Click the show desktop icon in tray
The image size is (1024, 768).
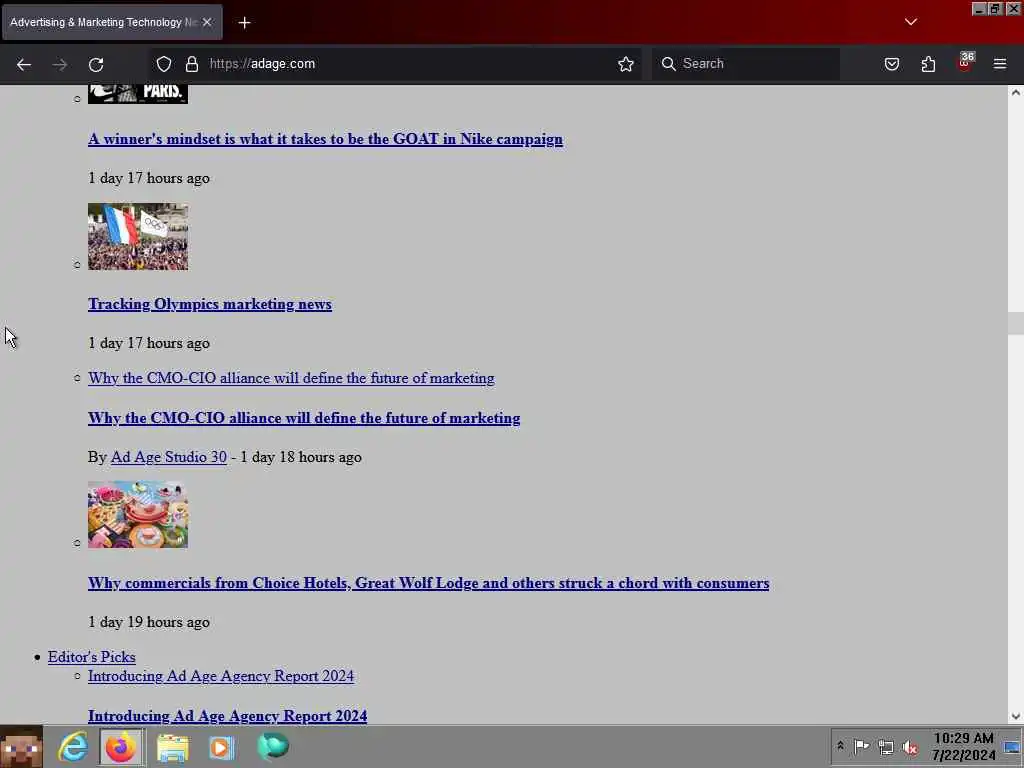1012,746
